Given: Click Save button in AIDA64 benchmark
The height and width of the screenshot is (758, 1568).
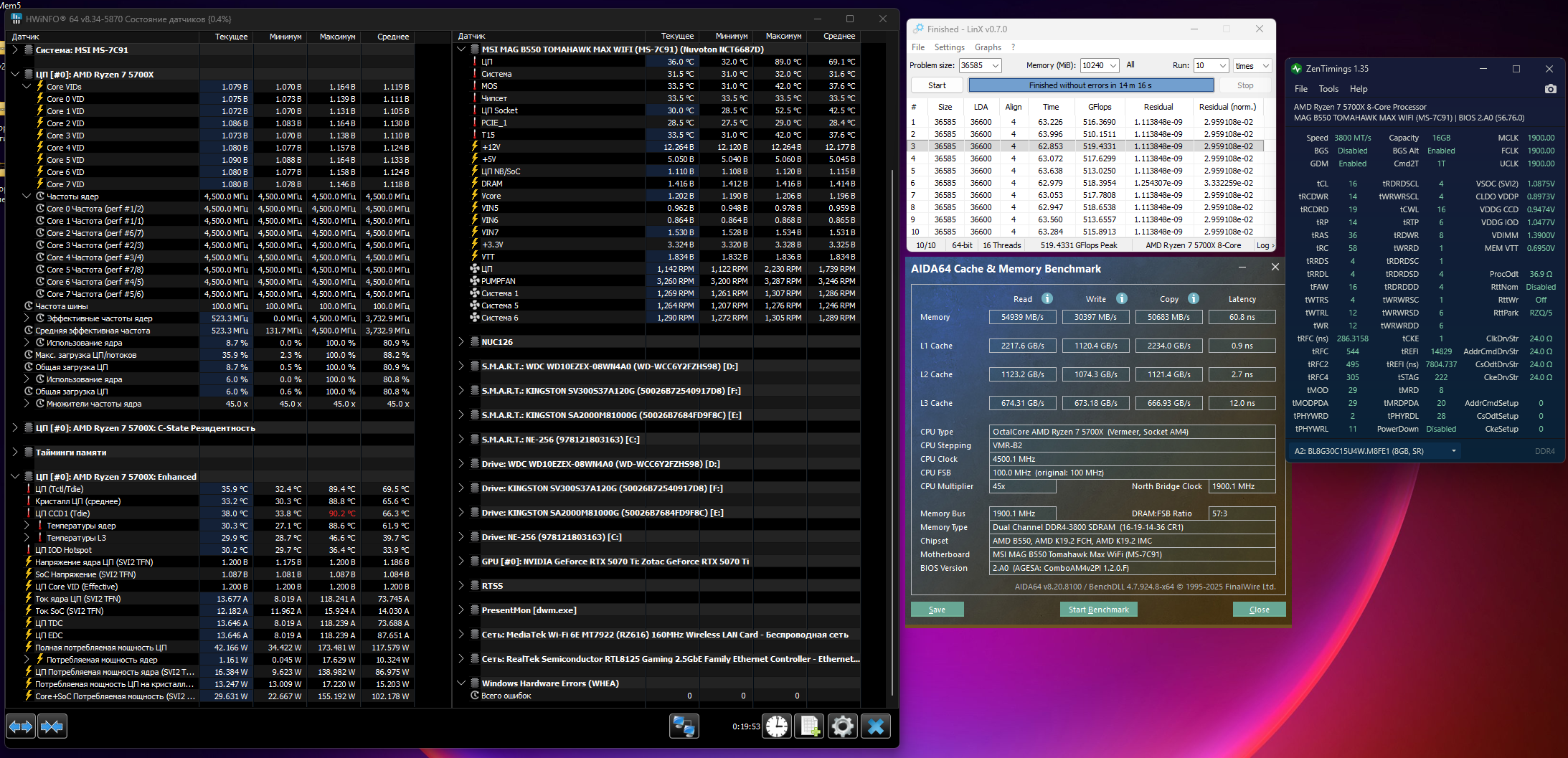Looking at the screenshot, I should coord(937,610).
